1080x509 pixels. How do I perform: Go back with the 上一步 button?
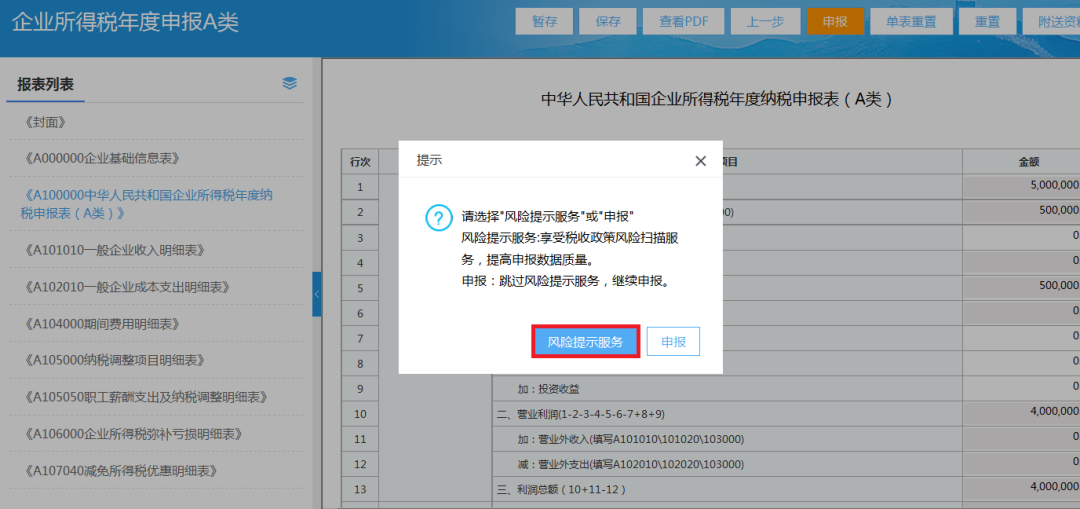pos(766,21)
